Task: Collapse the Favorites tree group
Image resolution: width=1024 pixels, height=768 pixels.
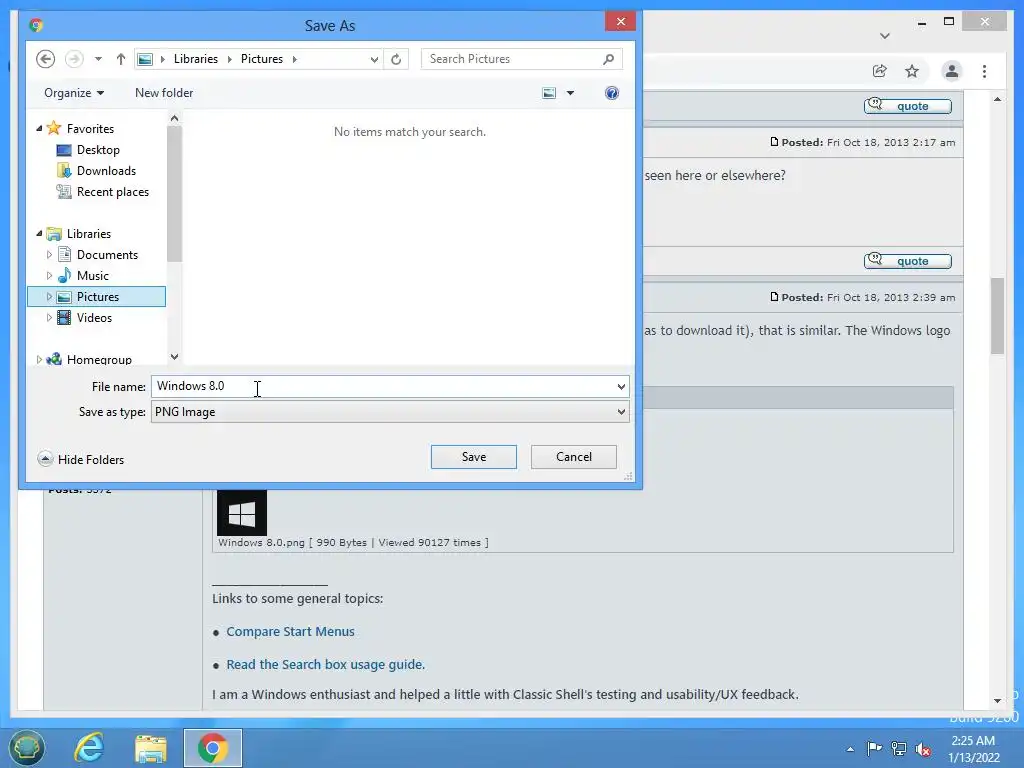Action: coord(39,129)
